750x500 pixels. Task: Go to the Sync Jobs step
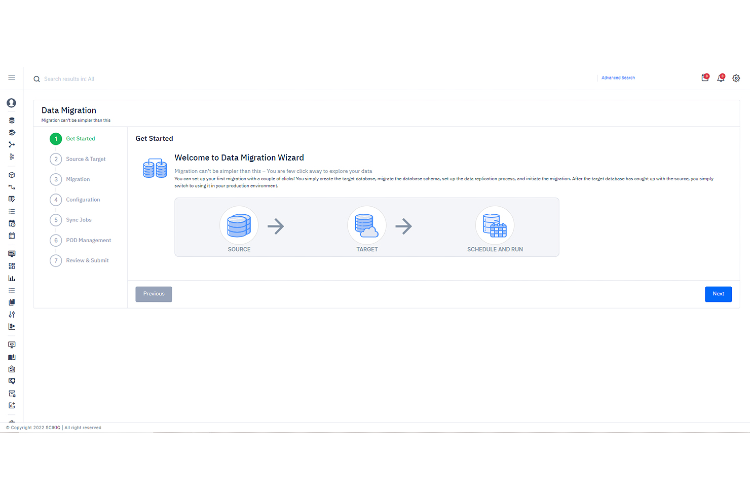pos(71,220)
